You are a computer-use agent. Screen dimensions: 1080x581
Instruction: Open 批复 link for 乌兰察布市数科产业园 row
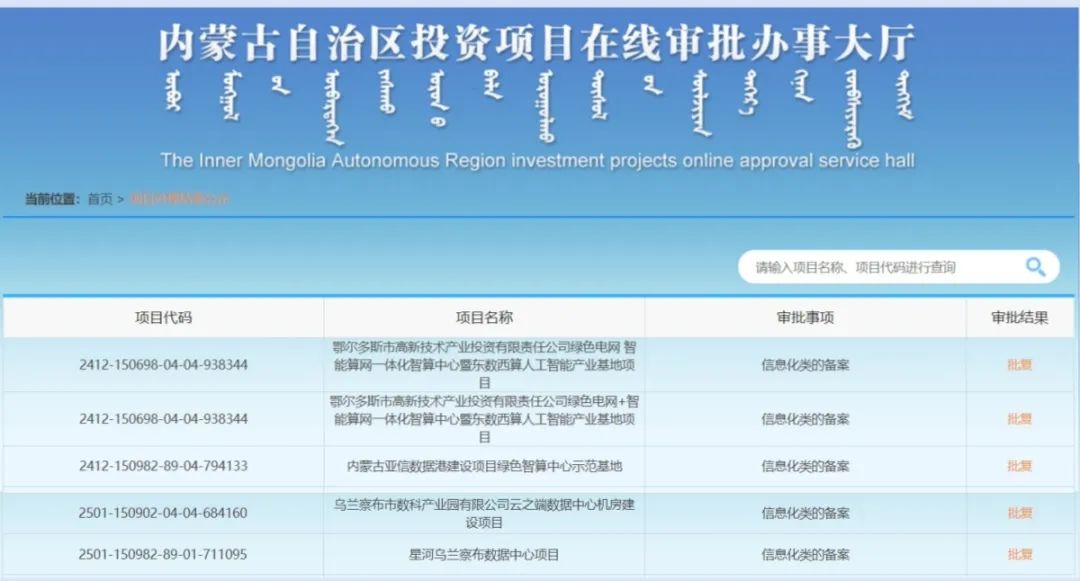(1019, 513)
